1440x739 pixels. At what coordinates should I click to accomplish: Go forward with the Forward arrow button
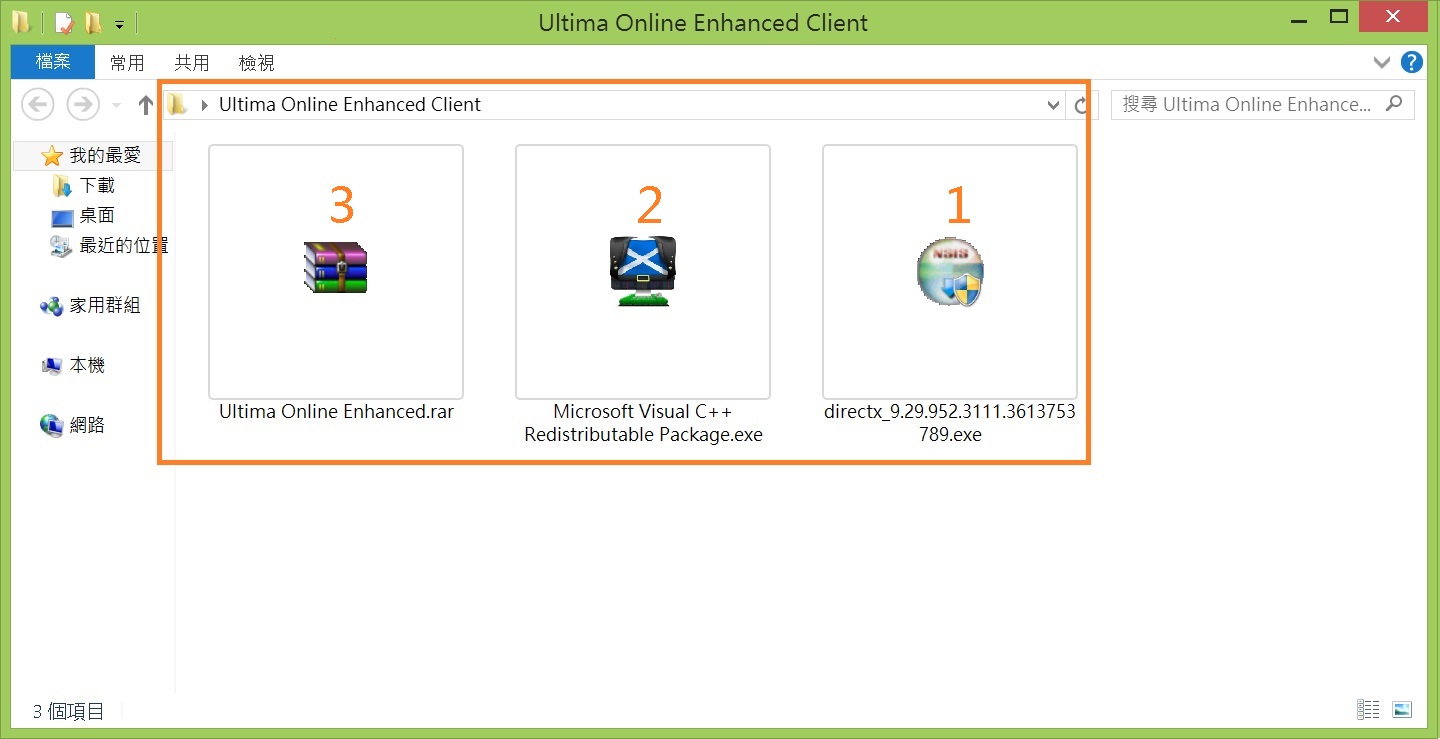[x=82, y=104]
